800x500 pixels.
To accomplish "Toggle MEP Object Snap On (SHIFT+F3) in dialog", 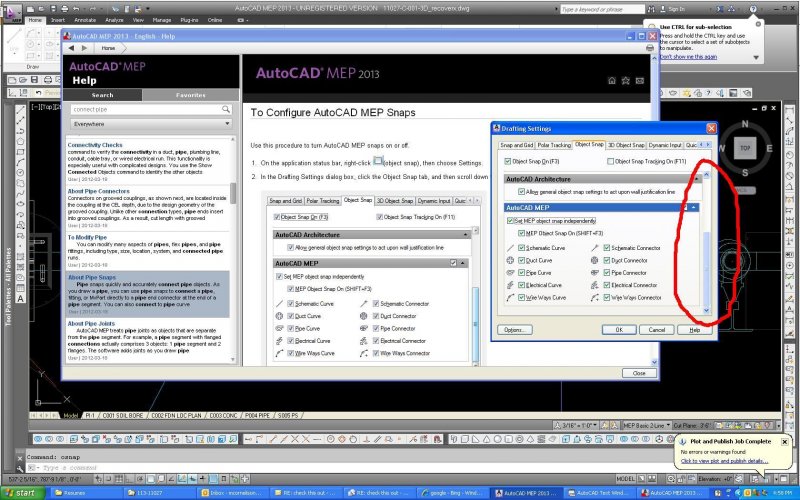I will (521, 233).
